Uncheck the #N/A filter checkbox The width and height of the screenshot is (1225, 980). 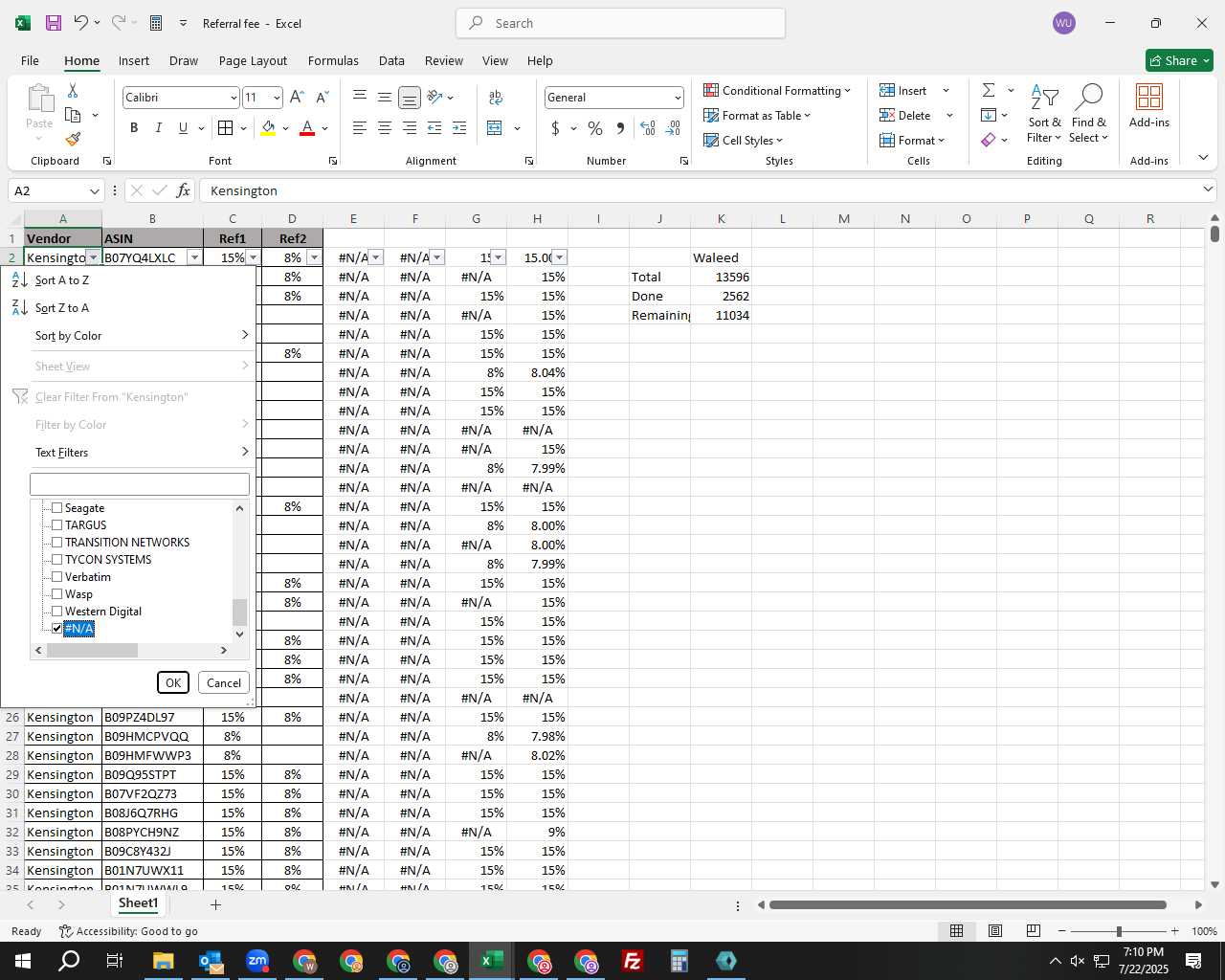[56, 629]
